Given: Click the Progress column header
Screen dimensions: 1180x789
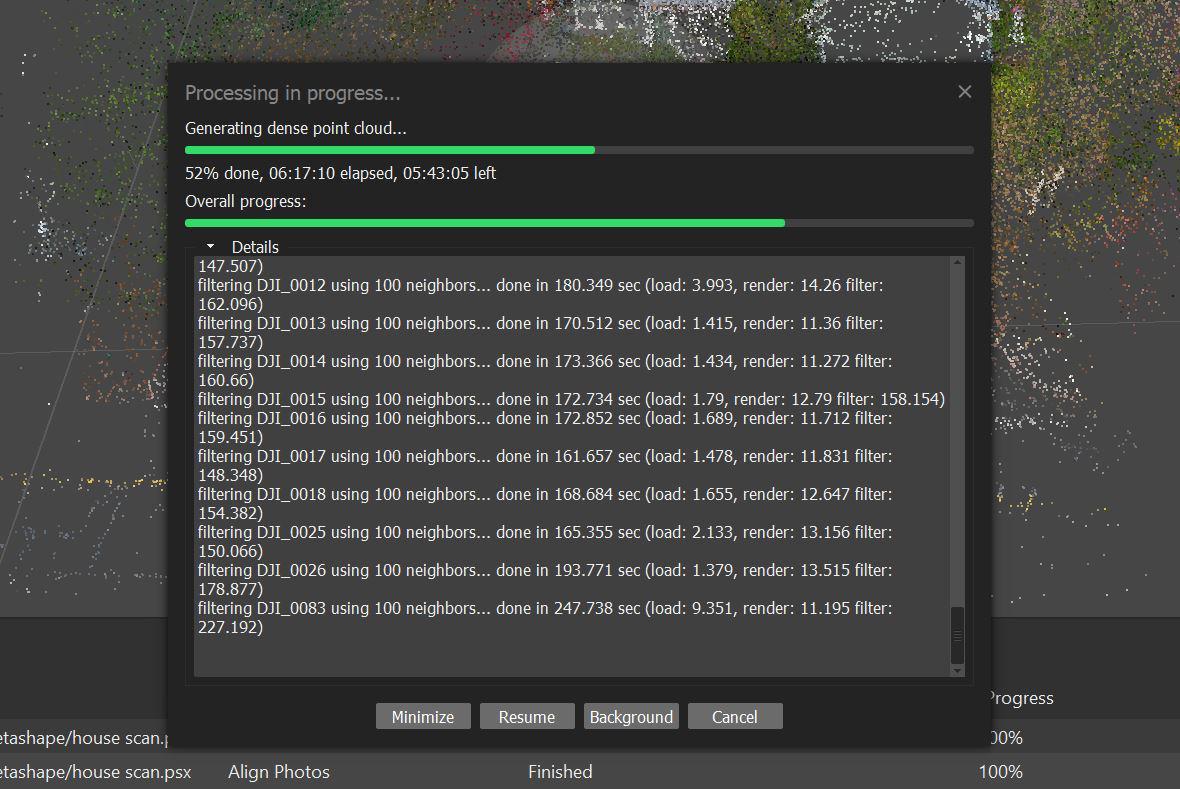Looking at the screenshot, I should [1018, 698].
